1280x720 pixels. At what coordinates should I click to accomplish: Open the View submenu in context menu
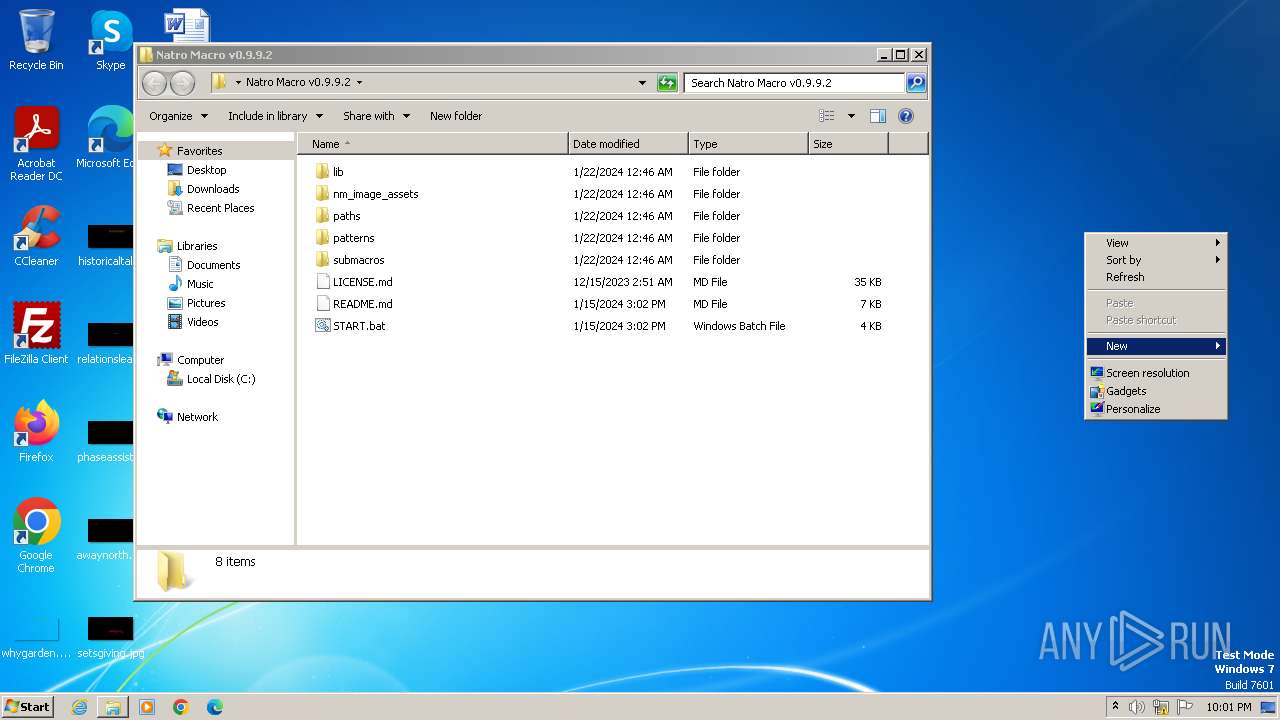[1156, 243]
